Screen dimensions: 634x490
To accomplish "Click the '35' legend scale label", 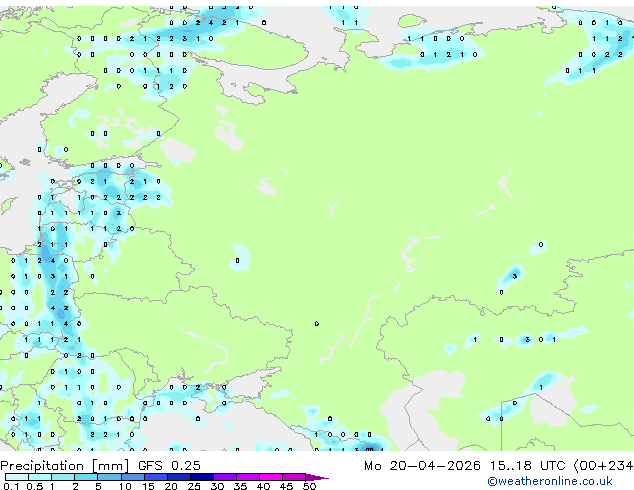I will click(240, 486).
